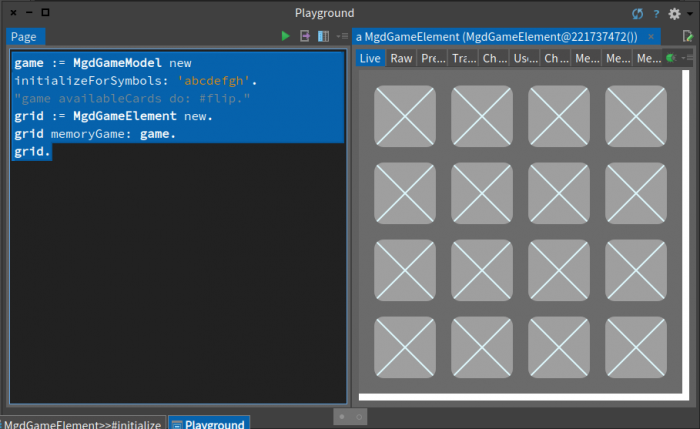
Task: Flip the first card in the second row
Action: click(x=405, y=193)
